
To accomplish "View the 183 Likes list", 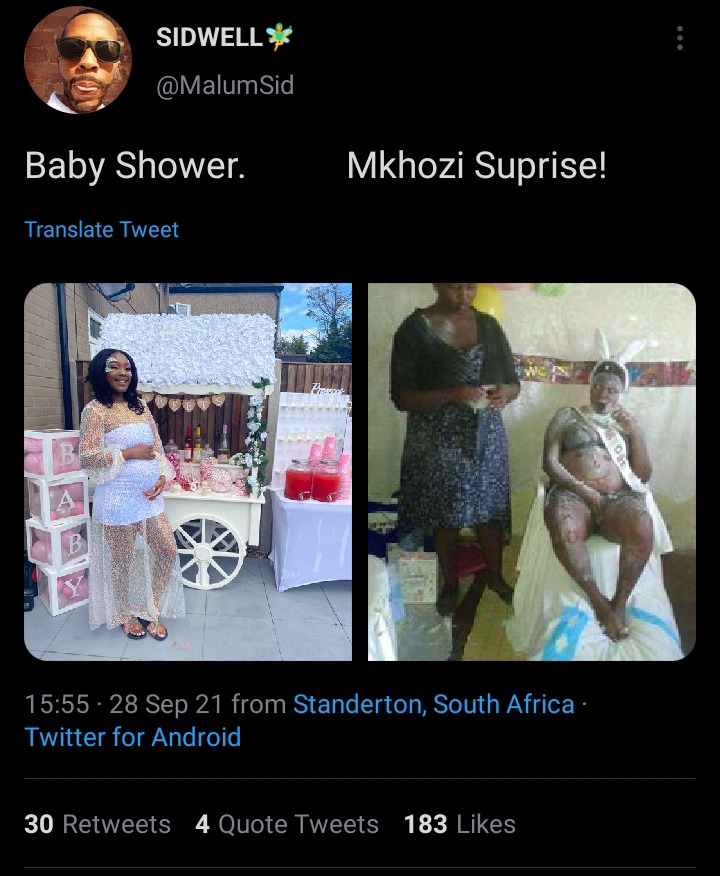I will click(460, 825).
